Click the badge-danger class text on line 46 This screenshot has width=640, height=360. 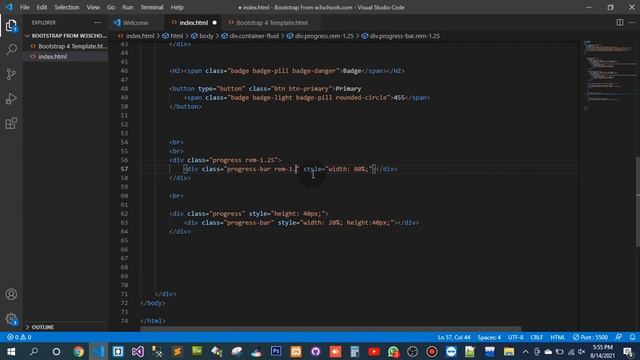315,71
